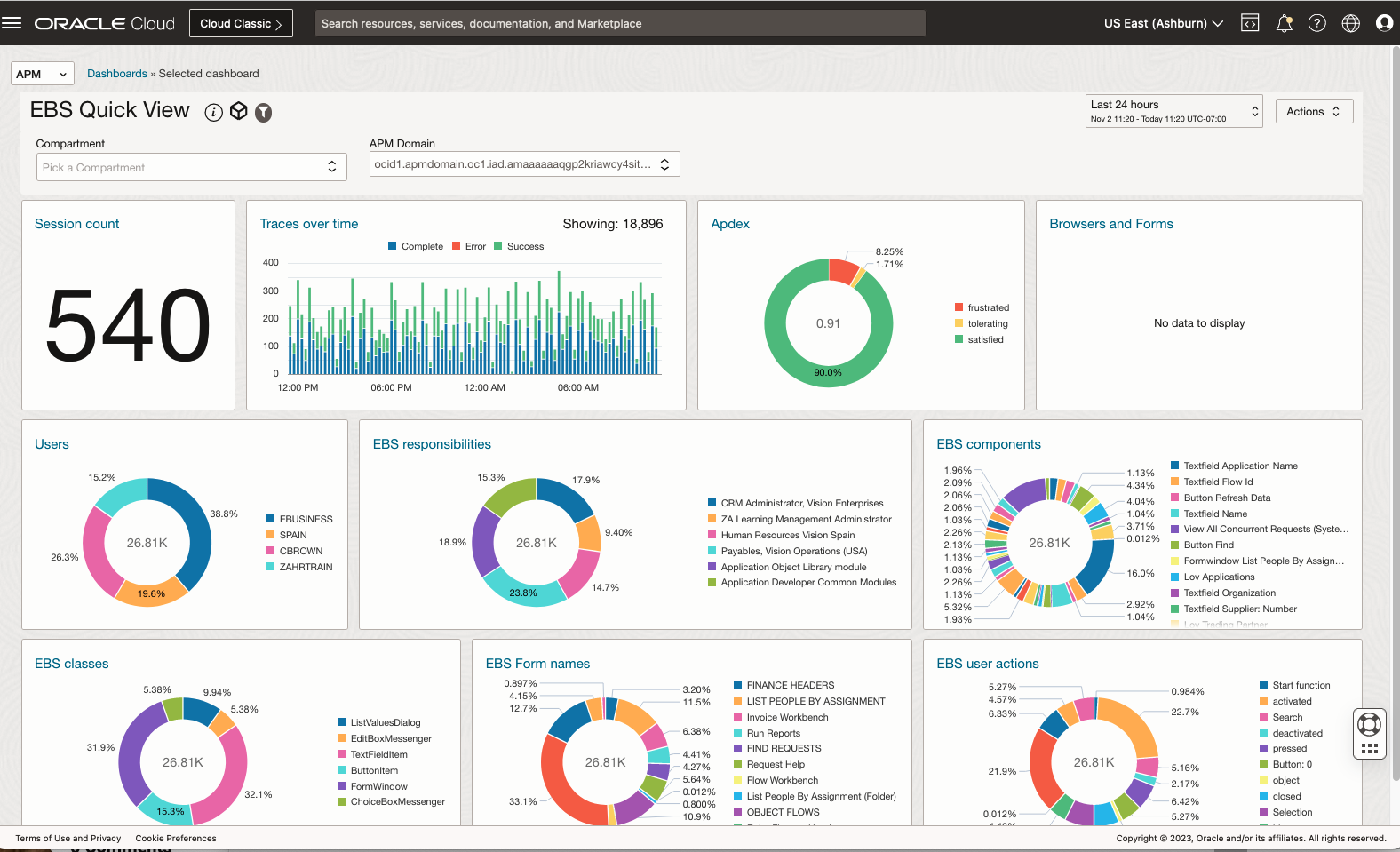
Task: Toggle Error series in Traces legend
Action: (x=469, y=246)
